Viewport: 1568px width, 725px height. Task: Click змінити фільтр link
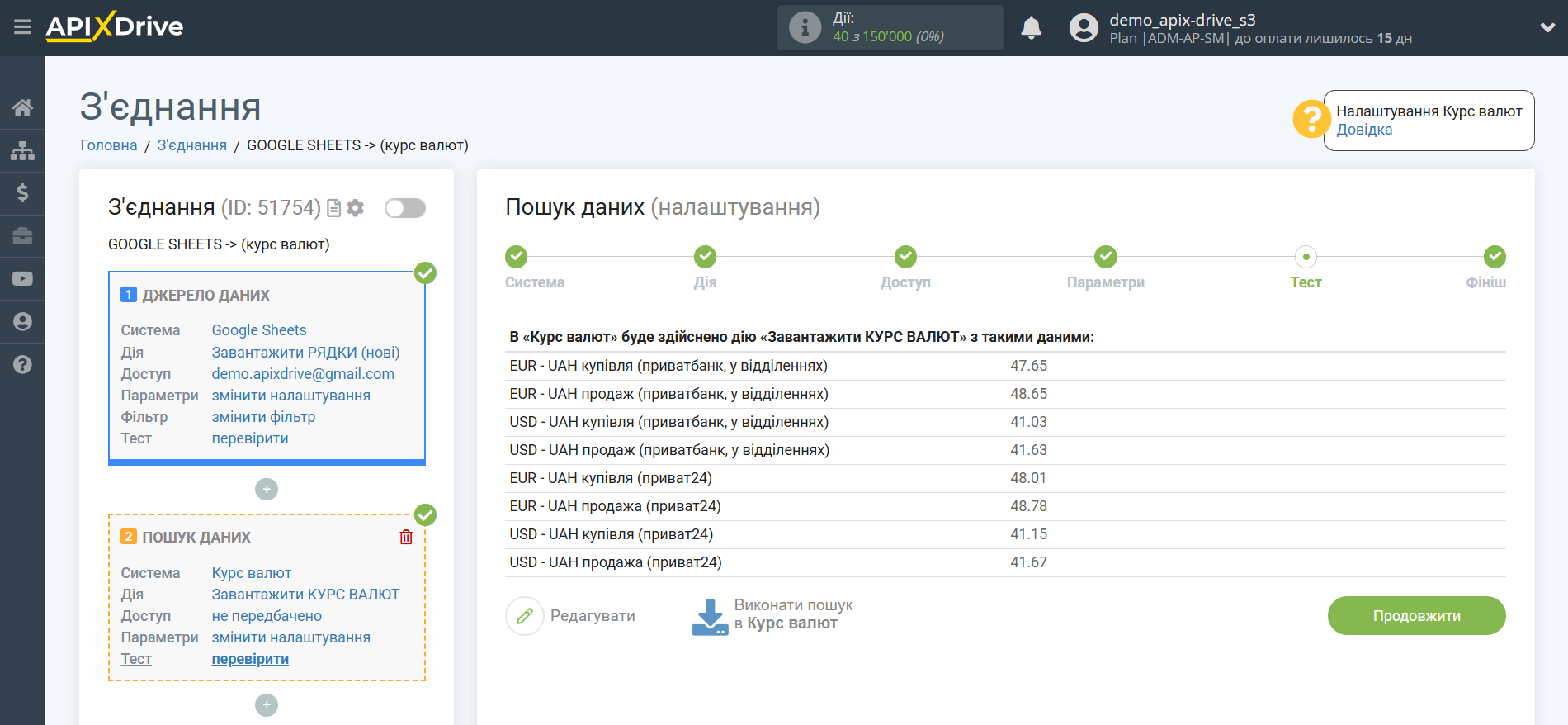(x=263, y=417)
